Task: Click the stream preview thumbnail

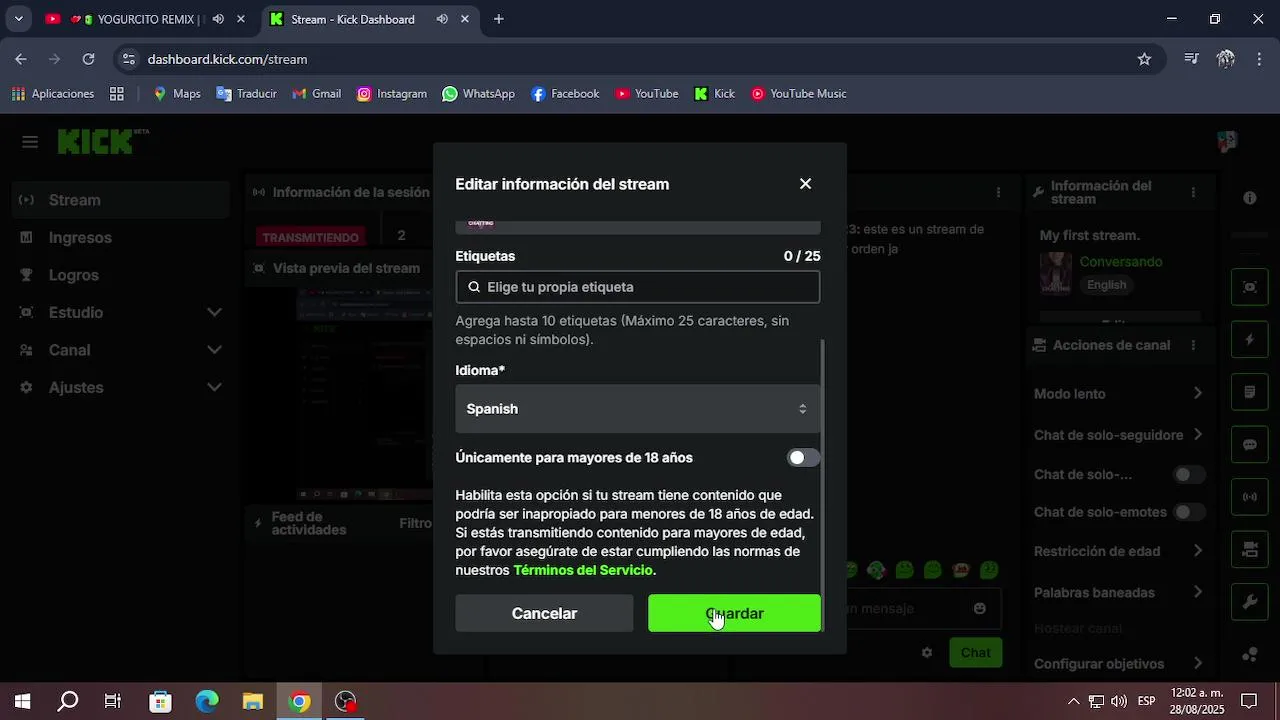Action: [x=365, y=394]
